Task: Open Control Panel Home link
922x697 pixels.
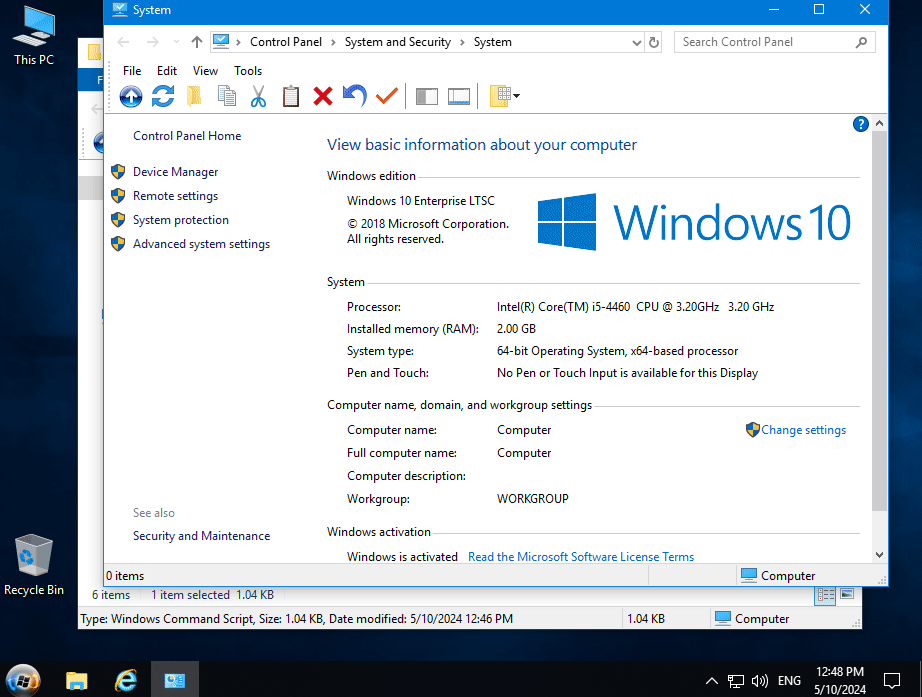Action: 187,136
